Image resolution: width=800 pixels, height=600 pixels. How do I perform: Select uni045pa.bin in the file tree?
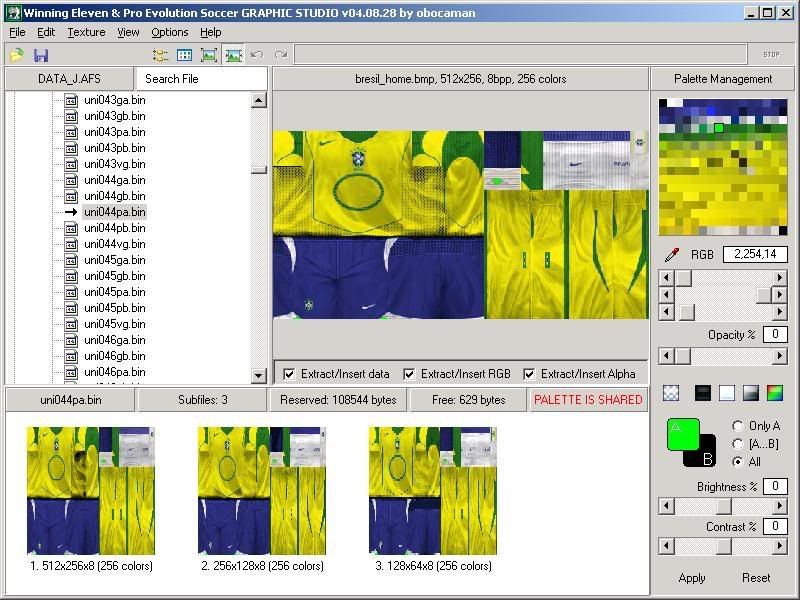pos(115,292)
